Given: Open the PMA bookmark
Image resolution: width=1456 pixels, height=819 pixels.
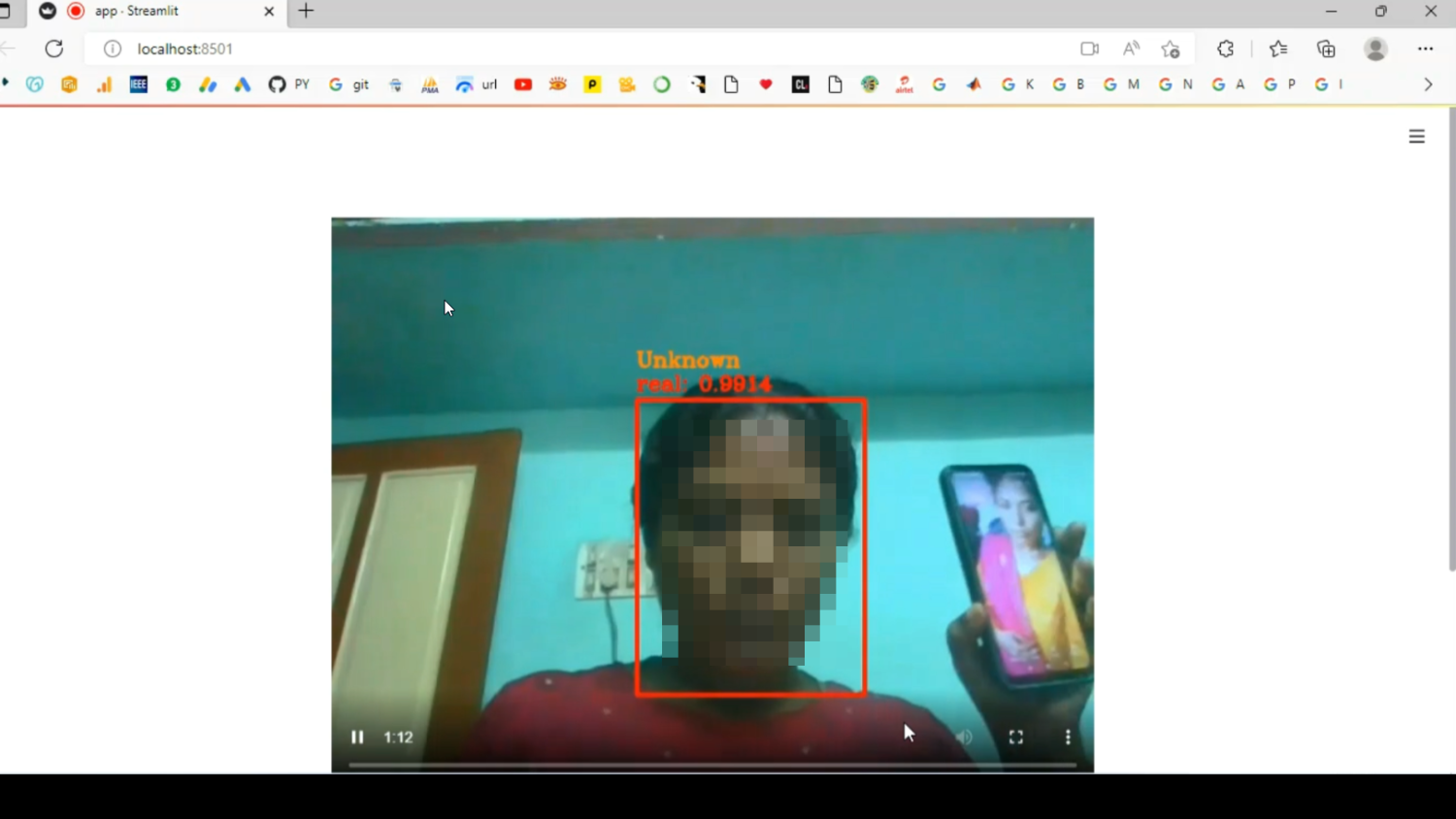Looking at the screenshot, I should pos(430,84).
